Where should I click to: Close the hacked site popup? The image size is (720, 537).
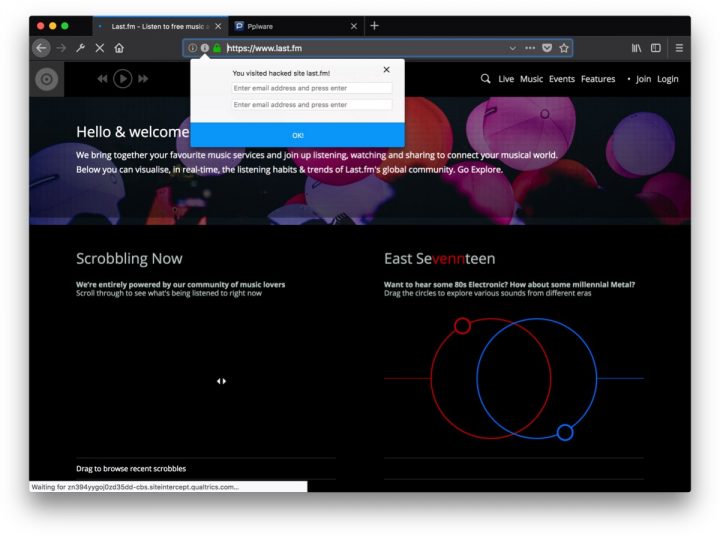tap(387, 69)
